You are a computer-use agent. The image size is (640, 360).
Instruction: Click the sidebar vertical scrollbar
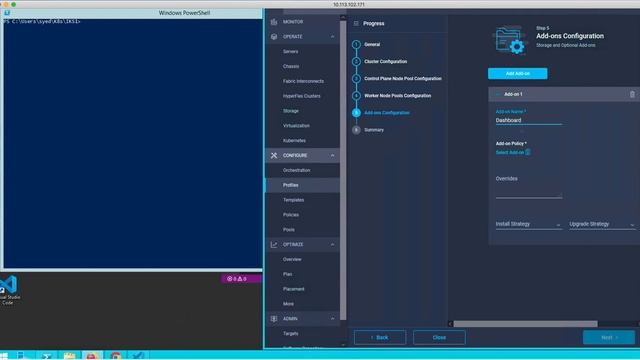(343, 169)
